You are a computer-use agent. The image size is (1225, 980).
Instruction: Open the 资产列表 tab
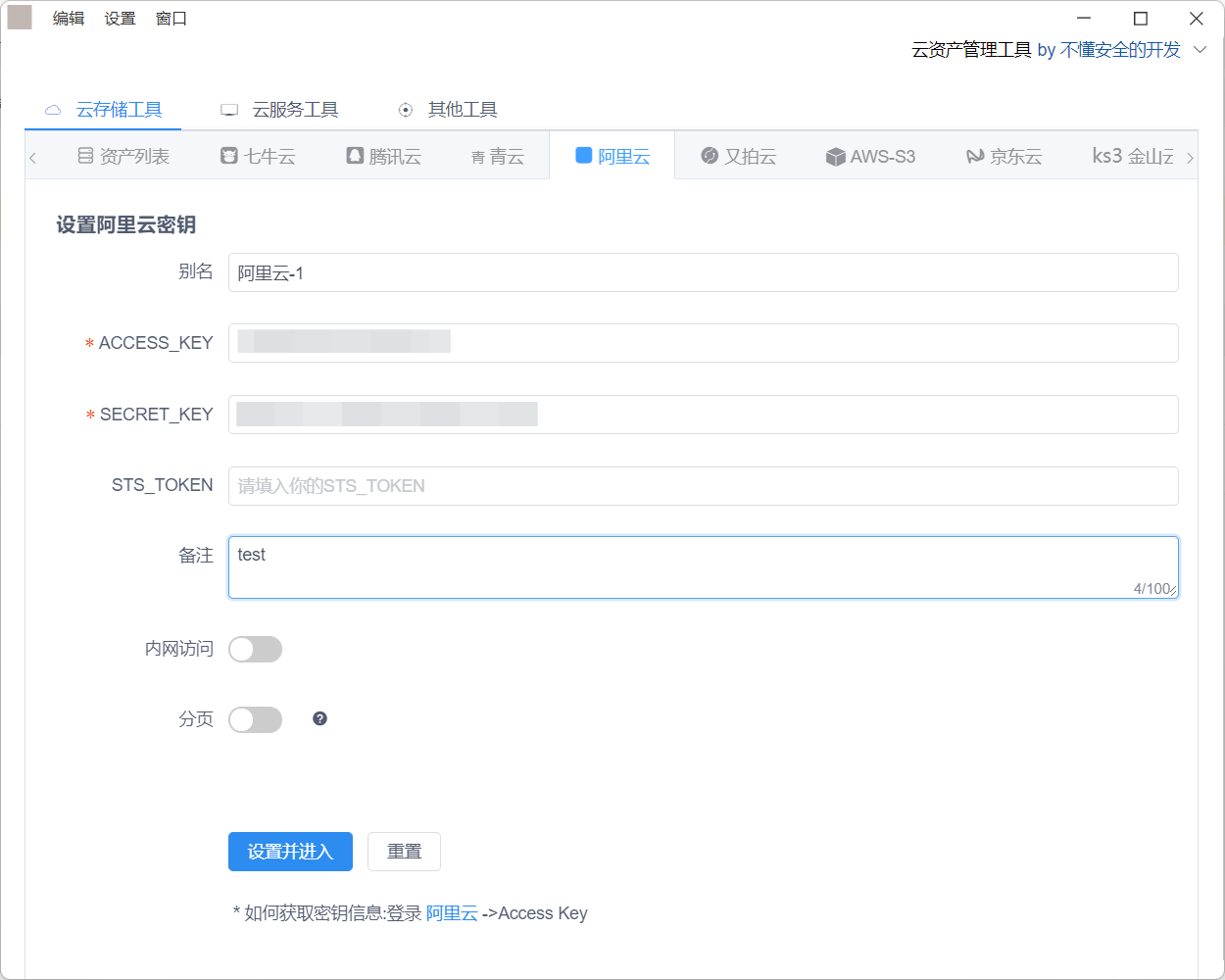[123, 156]
